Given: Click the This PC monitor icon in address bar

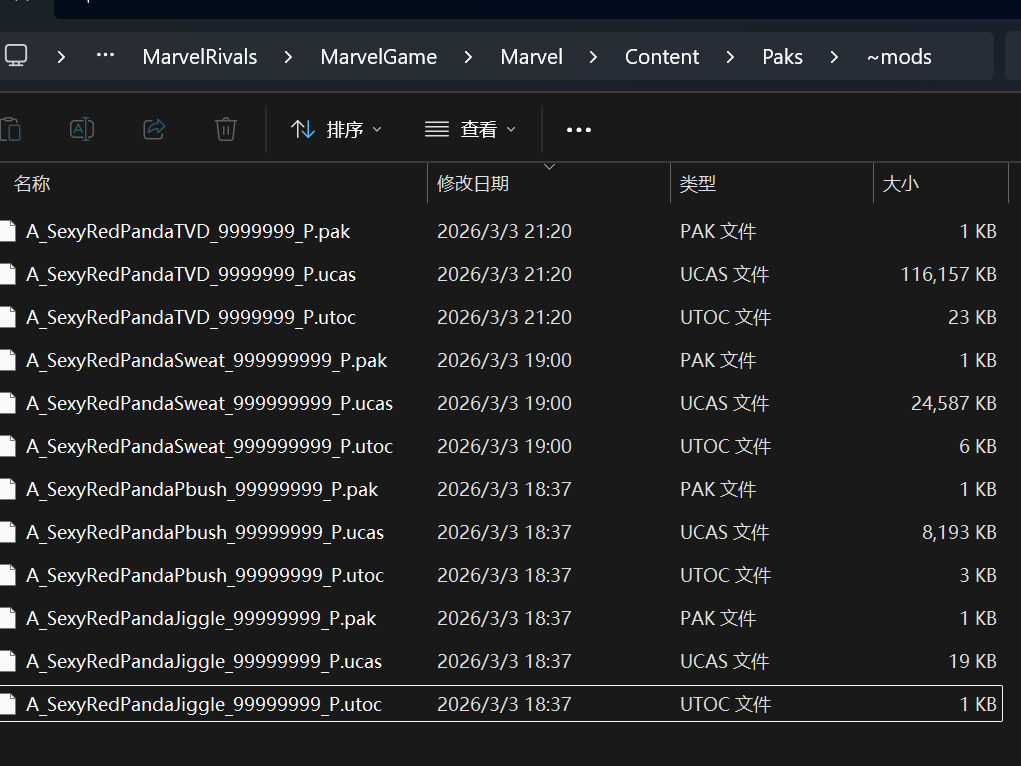Looking at the screenshot, I should coord(16,56).
